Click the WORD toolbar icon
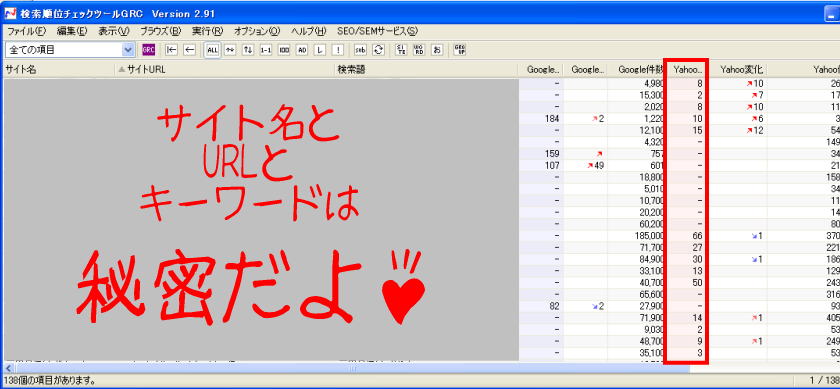The image size is (840, 389). [419, 50]
